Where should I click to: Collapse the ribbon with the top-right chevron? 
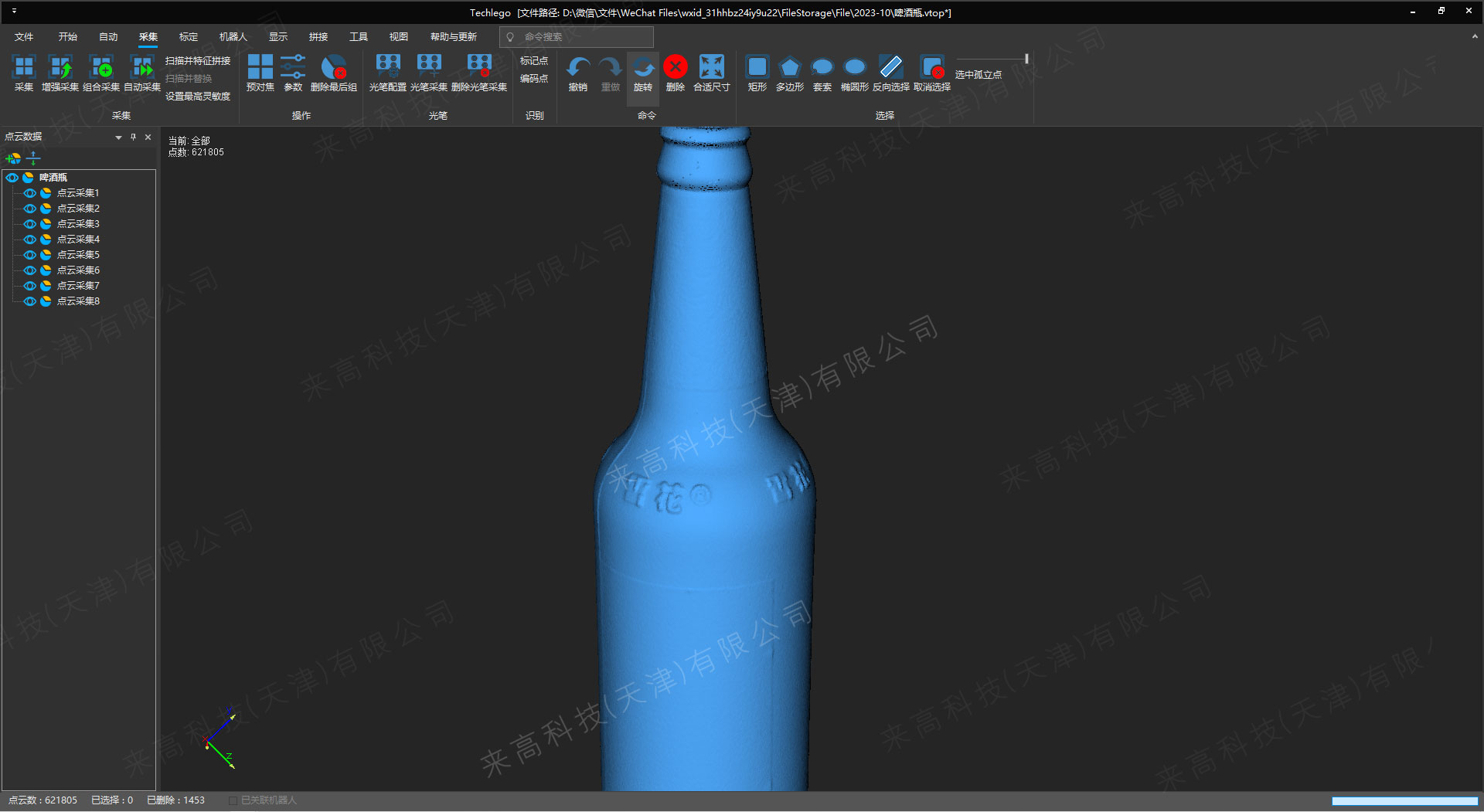[x=1475, y=36]
